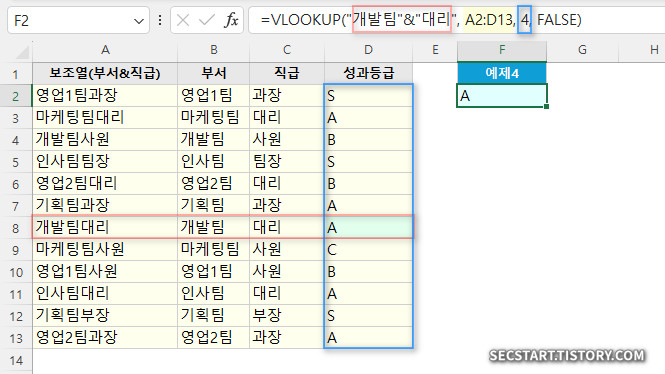Screen dimensions: 665x374
Task: Click 마케팅팀 in row 3 부서 column
Action: [214, 117]
